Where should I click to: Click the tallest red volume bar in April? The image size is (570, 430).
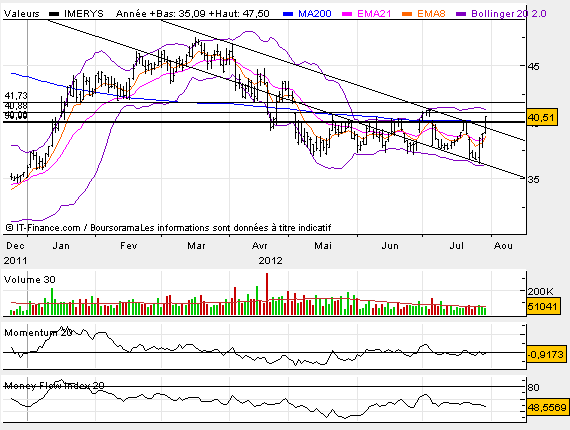[x=267, y=294]
